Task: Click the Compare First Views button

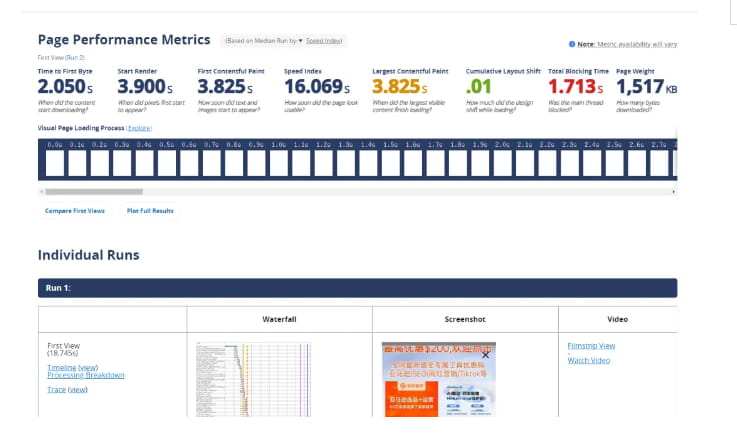Action: pos(75,211)
